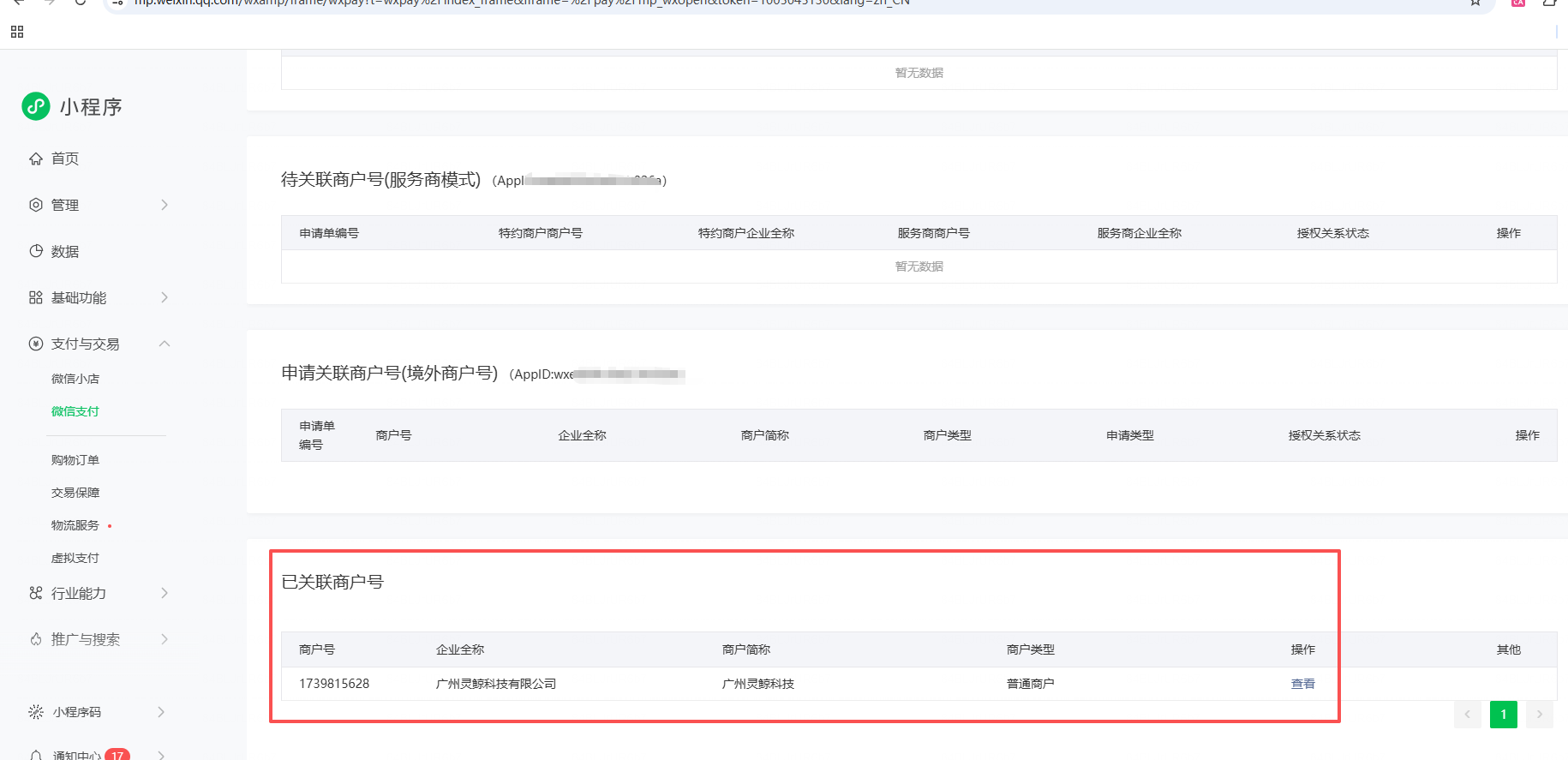Click the red 17 notification badge
The width and height of the screenshot is (1568, 760).
117,755
